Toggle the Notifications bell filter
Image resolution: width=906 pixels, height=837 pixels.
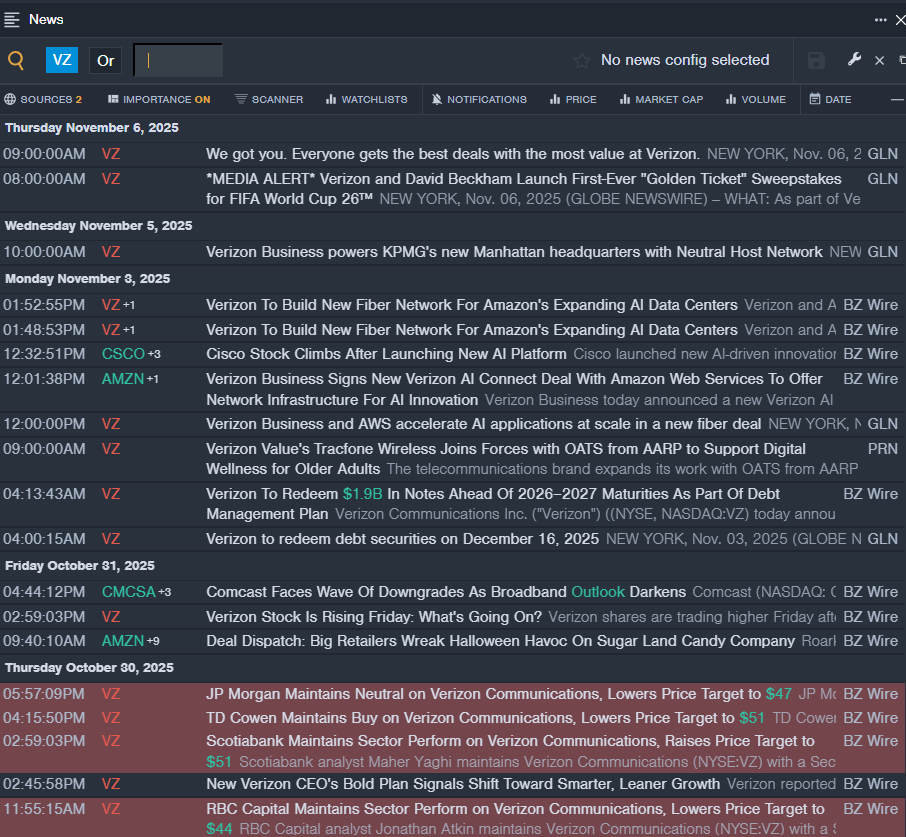(x=479, y=99)
